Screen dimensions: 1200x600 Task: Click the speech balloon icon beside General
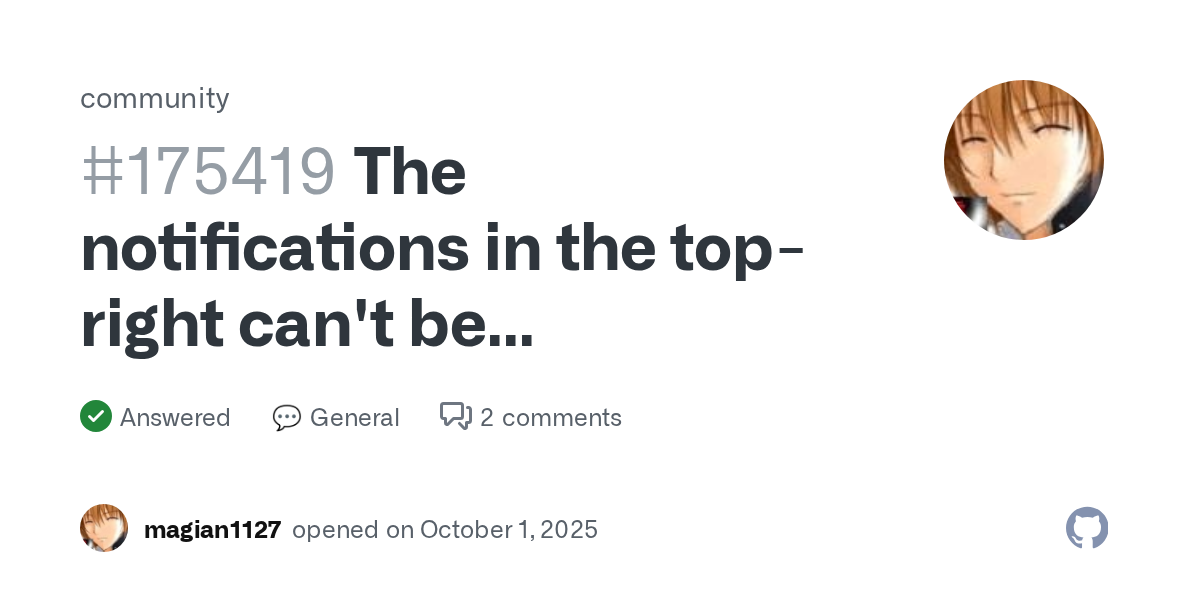[287, 417]
